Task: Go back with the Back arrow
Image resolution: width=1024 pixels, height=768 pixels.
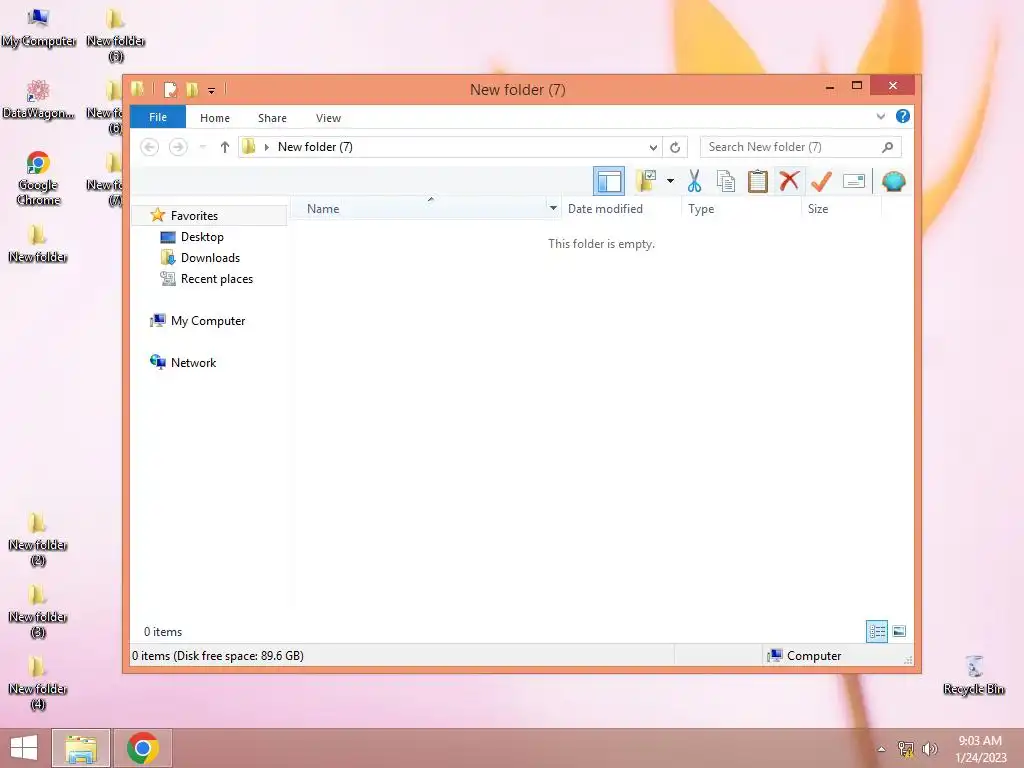Action: click(150, 147)
